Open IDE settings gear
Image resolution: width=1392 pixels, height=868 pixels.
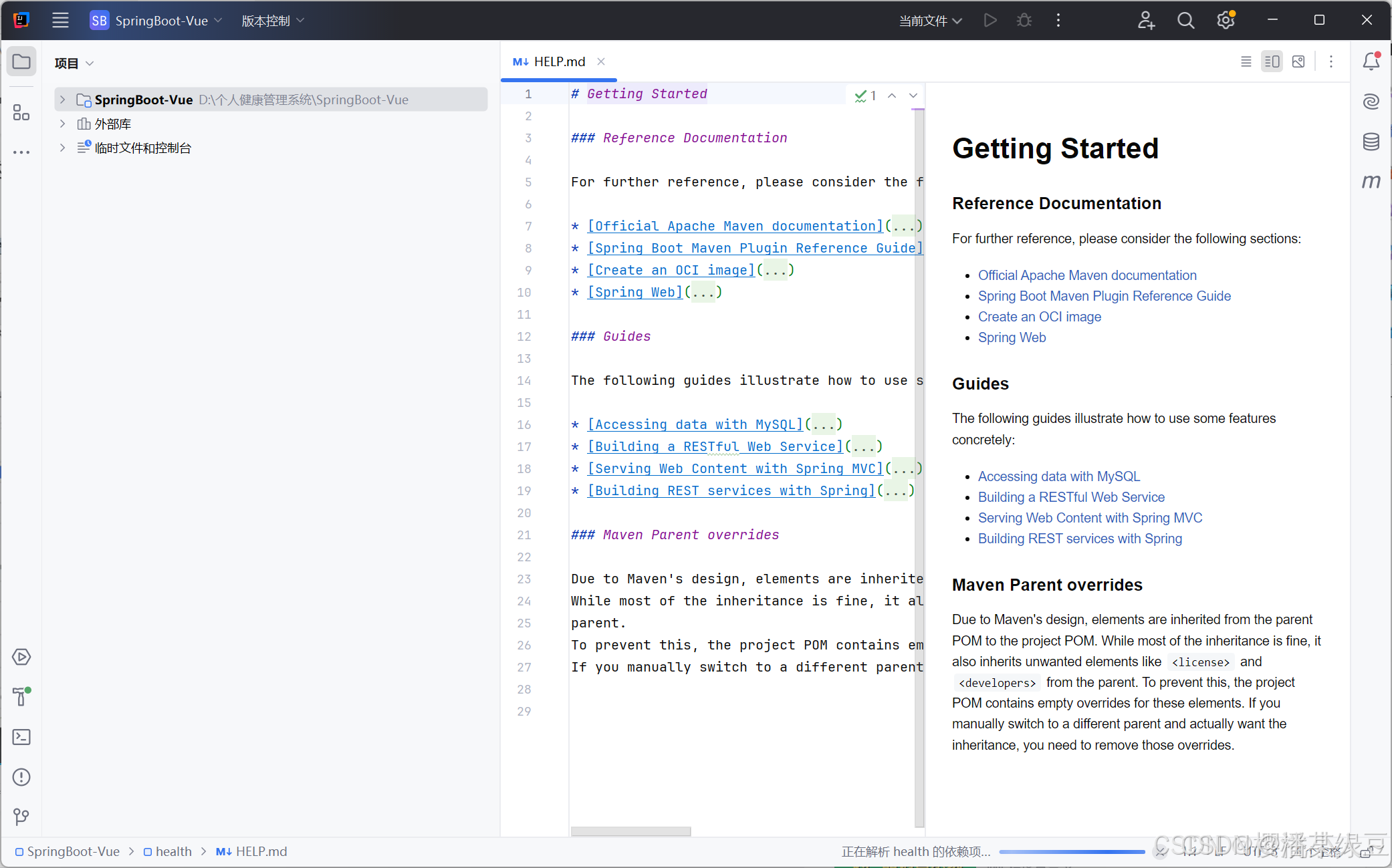tap(1226, 21)
